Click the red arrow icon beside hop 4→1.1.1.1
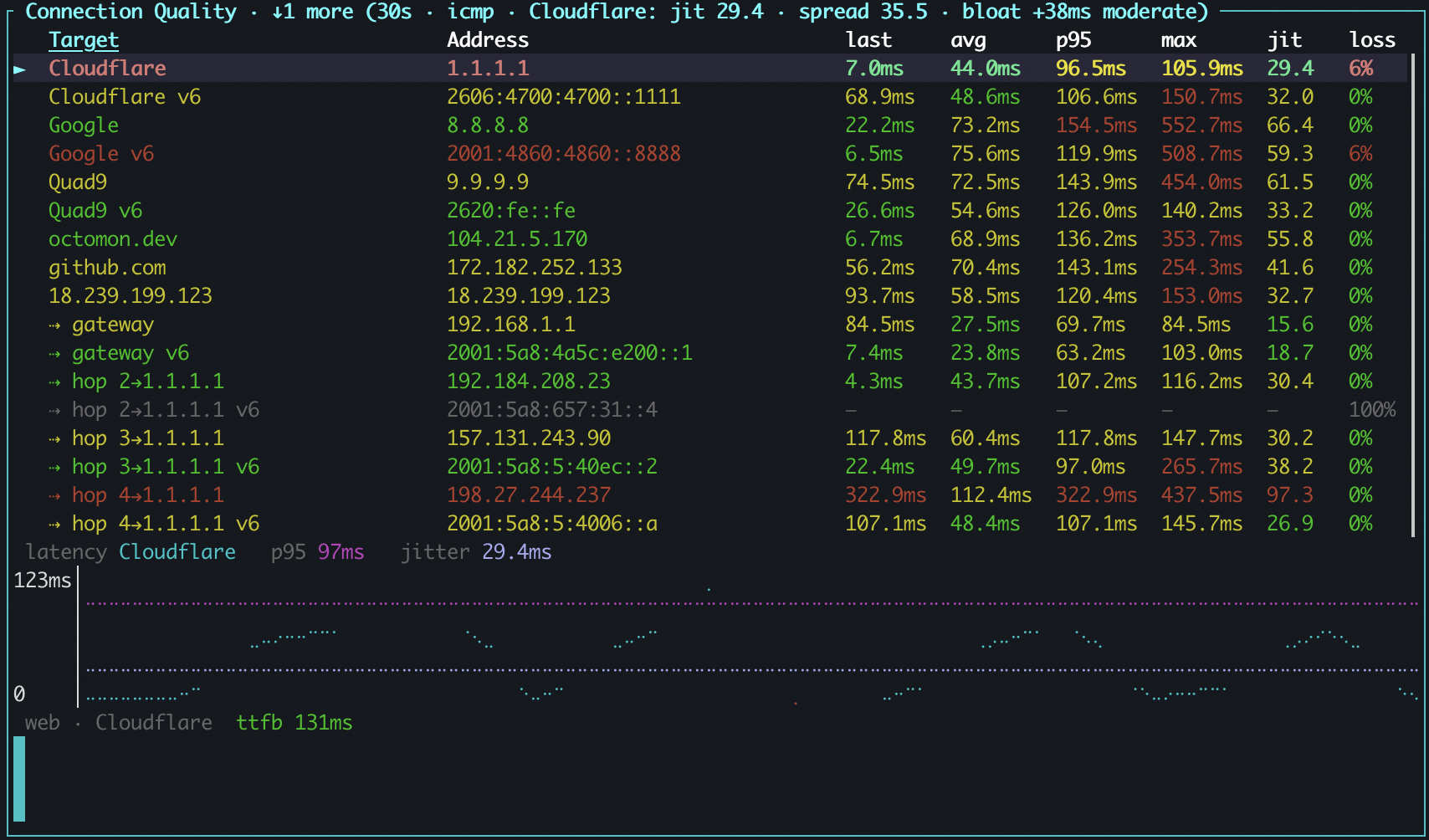This screenshot has width=1429, height=840. [54, 495]
